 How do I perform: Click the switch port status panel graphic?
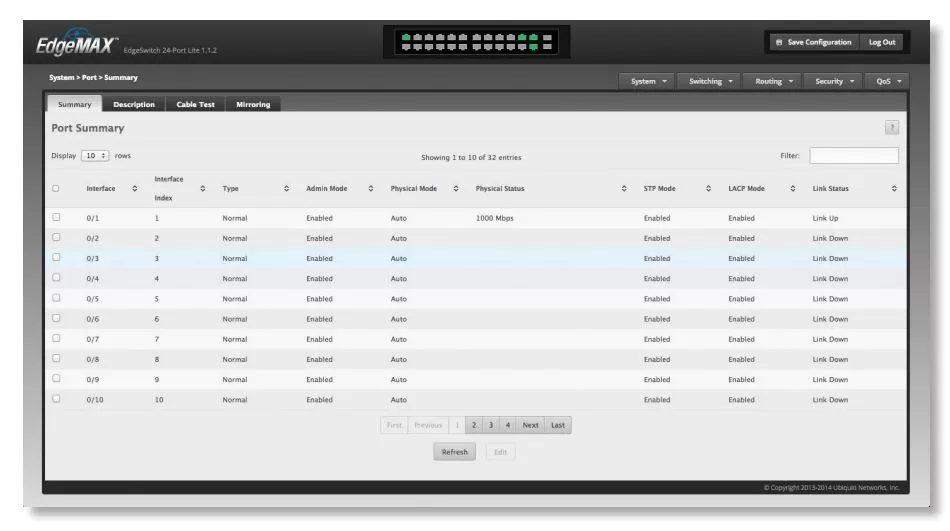click(476, 42)
